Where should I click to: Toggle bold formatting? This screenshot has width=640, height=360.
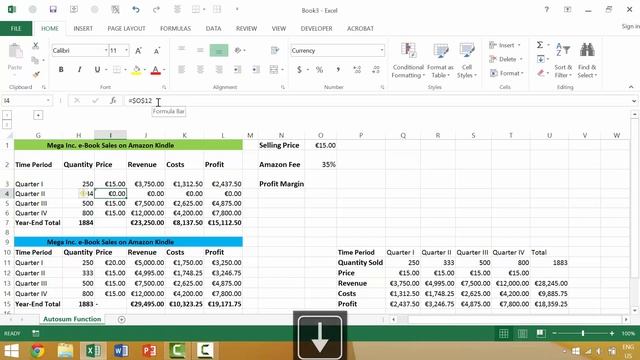61,70
